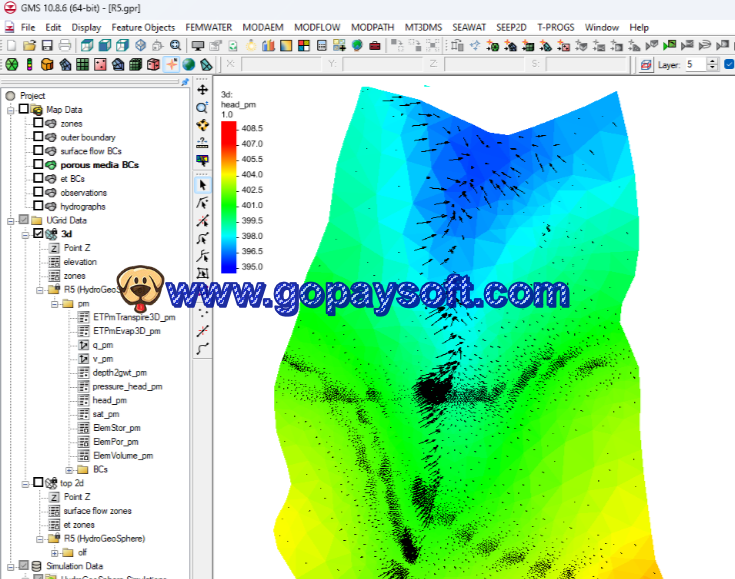
Task: Open Display Options monitor icon
Action: [198, 45]
